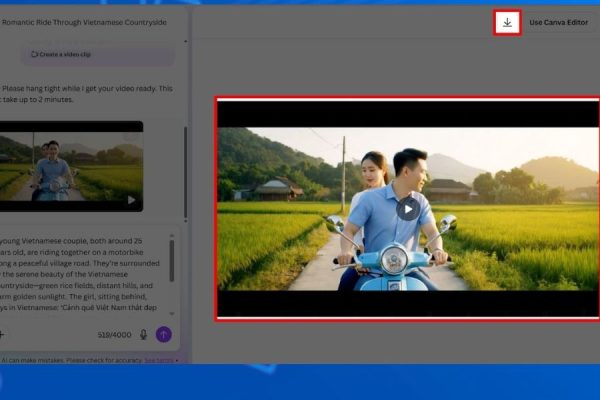
Task: Click the download icon in top bar
Action: coord(507,22)
